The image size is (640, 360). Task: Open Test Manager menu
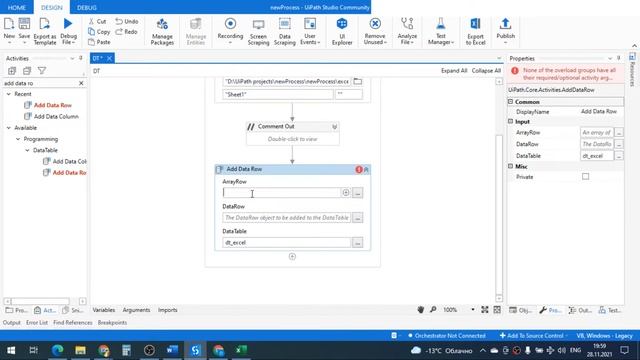click(x=441, y=31)
